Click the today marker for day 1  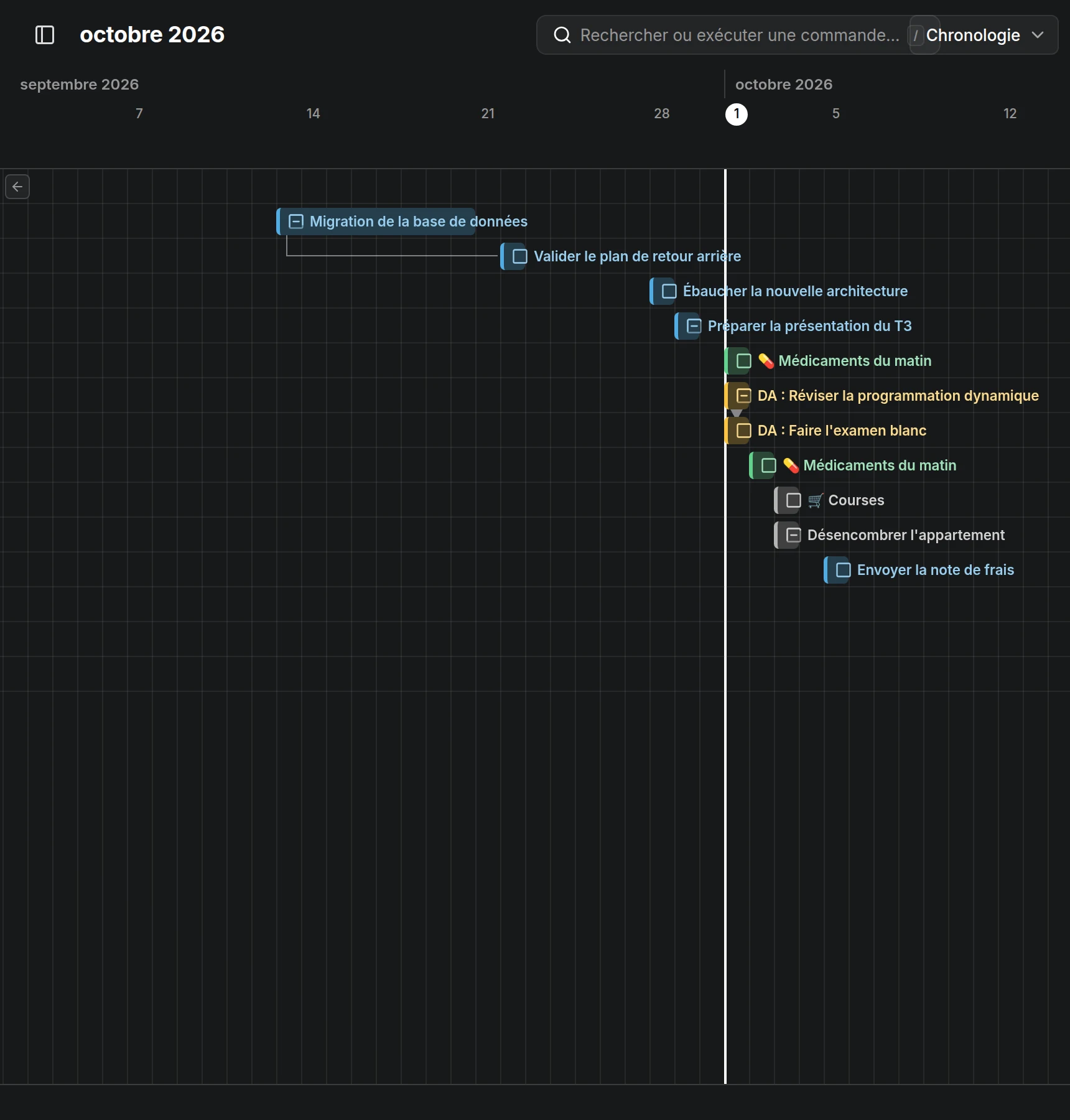click(x=737, y=114)
